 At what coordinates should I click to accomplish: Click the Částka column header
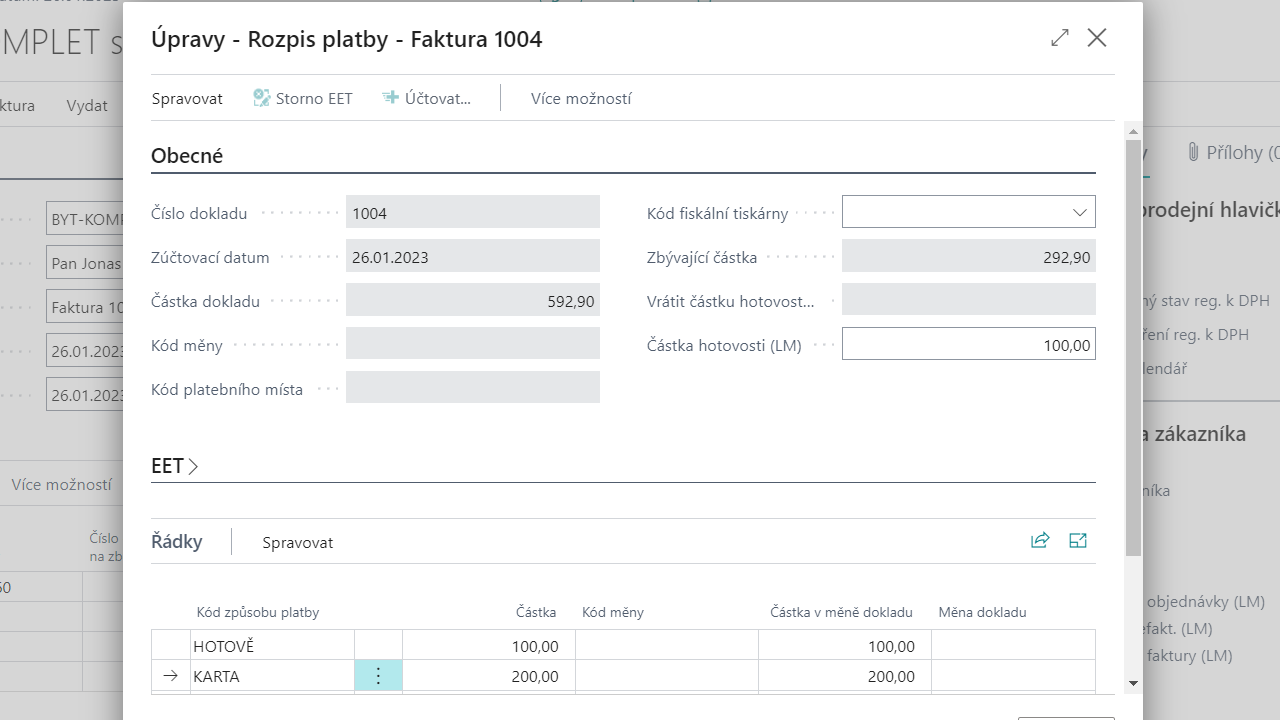pyautogui.click(x=536, y=612)
